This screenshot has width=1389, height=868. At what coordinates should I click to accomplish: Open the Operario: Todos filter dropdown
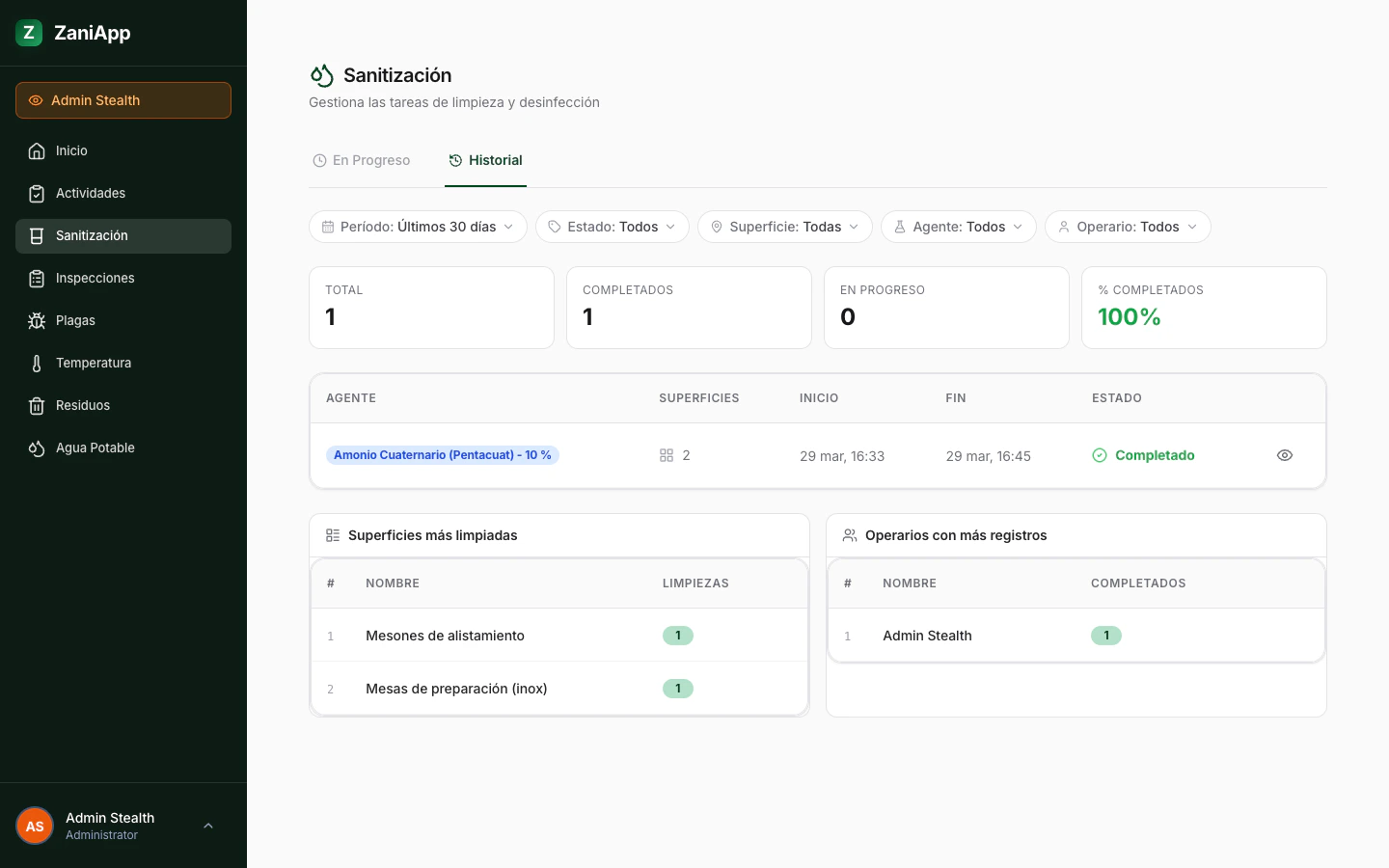(1128, 227)
